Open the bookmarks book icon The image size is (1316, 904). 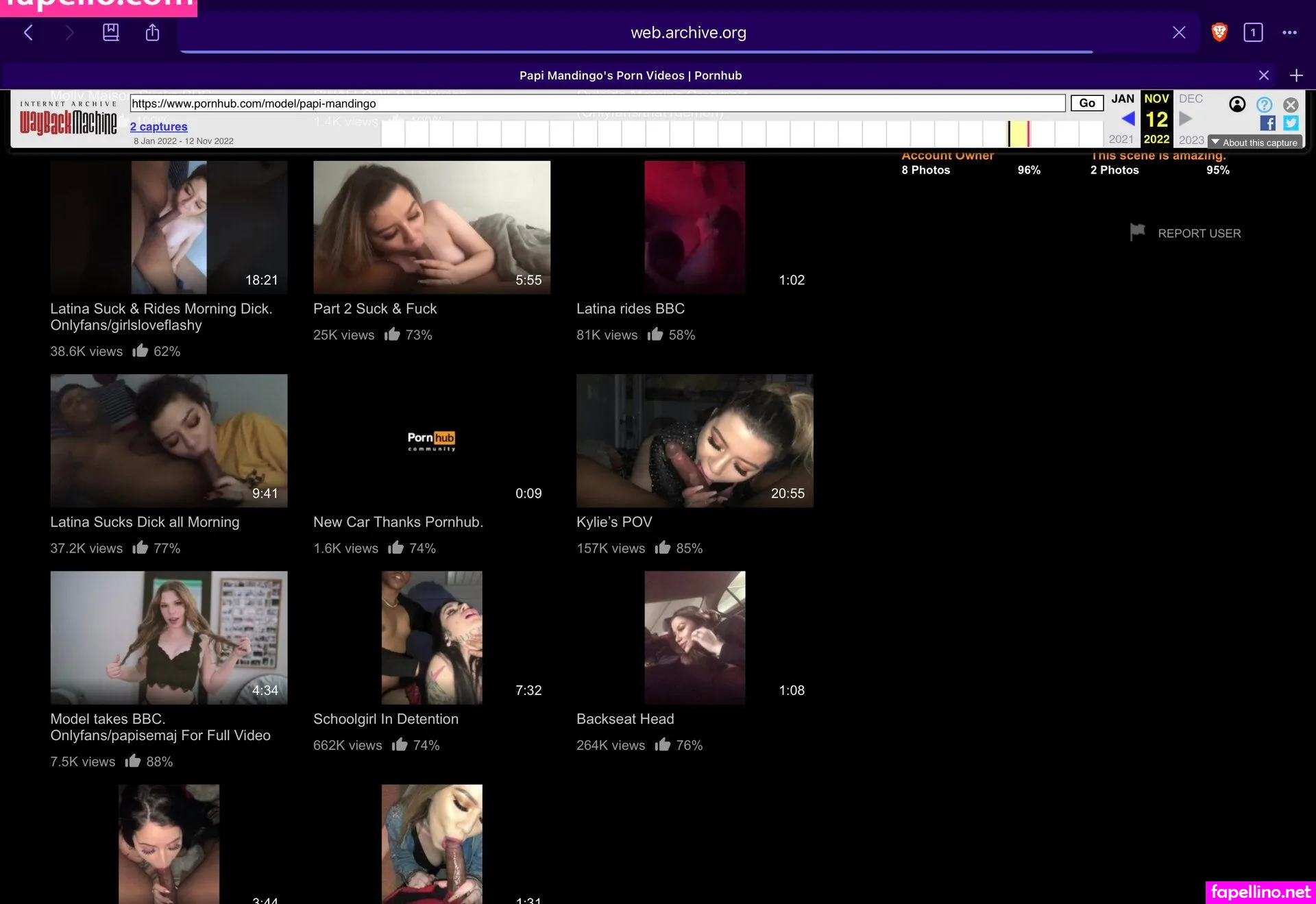click(x=110, y=32)
